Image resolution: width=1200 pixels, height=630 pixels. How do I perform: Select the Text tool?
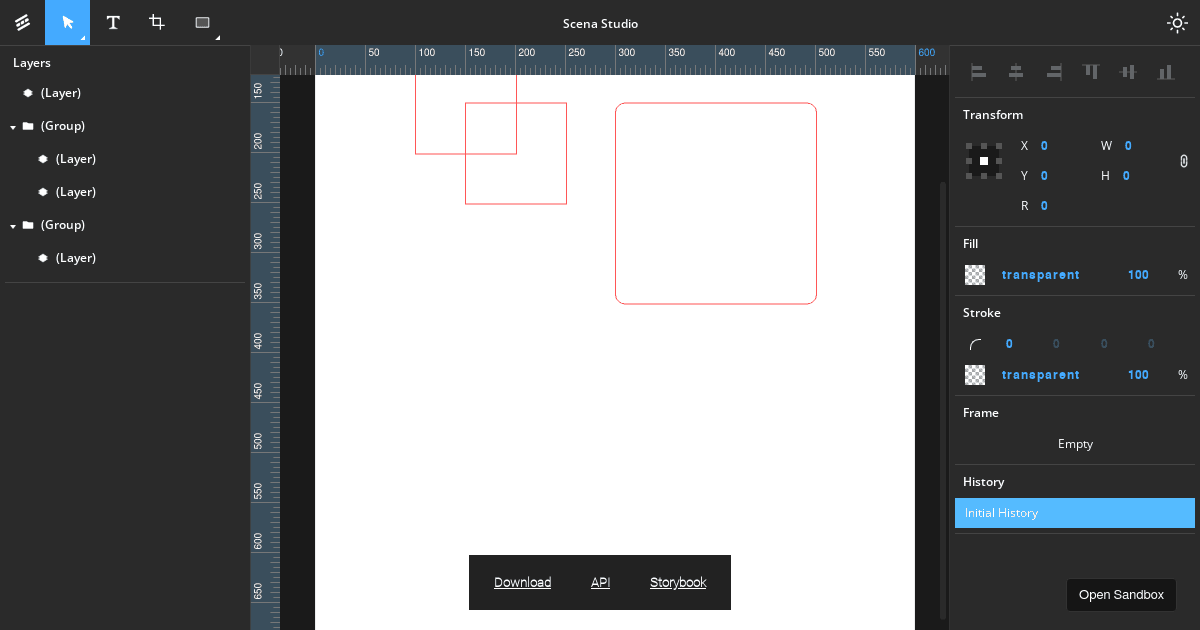pos(112,22)
